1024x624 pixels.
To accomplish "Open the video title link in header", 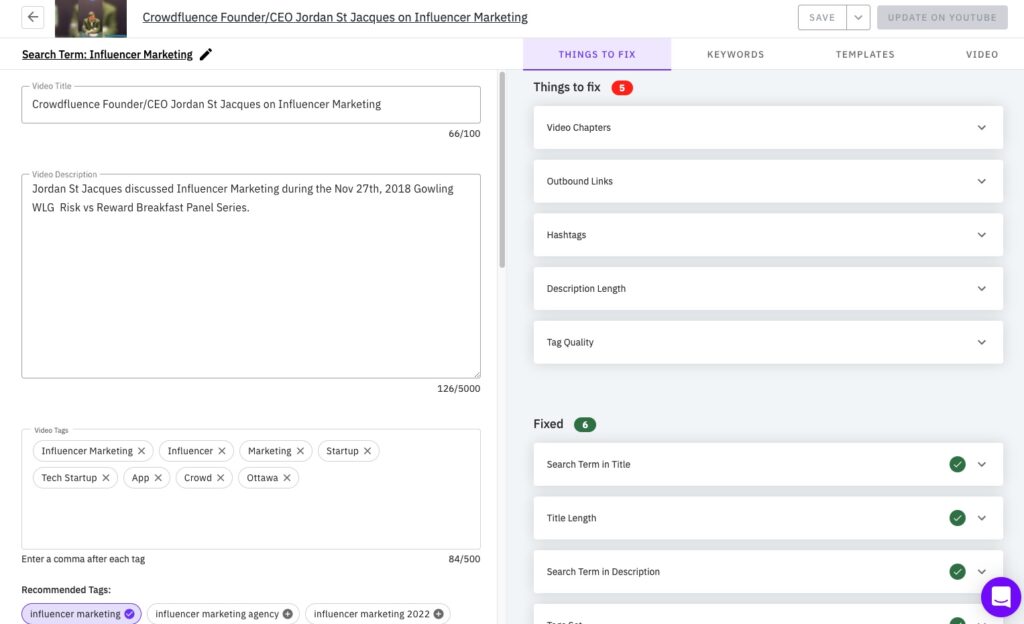I will coord(335,18).
